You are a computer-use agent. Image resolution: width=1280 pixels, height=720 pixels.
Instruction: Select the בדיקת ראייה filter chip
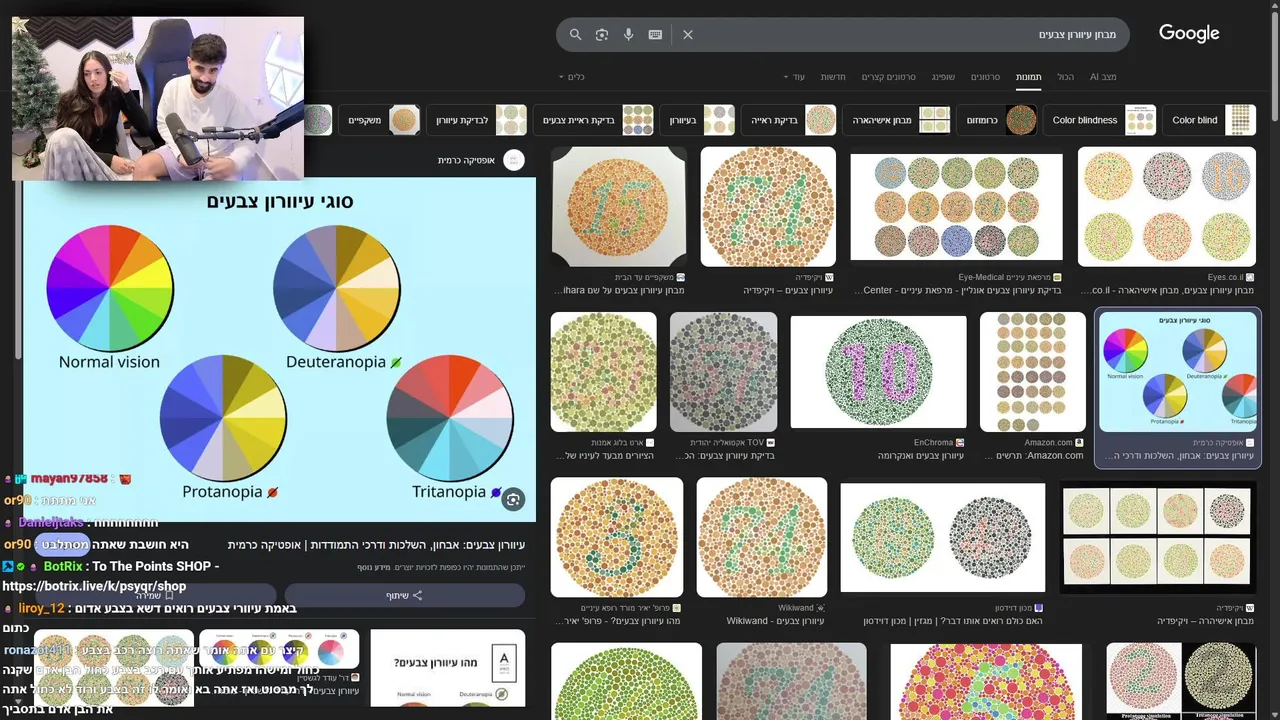coord(789,120)
